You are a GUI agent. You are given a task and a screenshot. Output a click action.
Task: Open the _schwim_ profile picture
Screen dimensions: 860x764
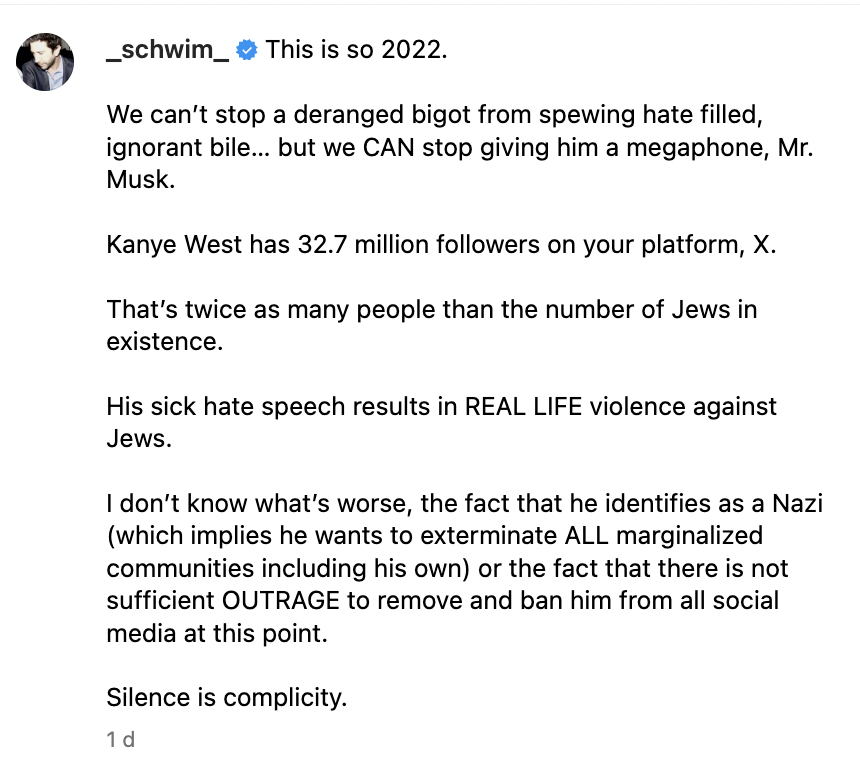45,62
